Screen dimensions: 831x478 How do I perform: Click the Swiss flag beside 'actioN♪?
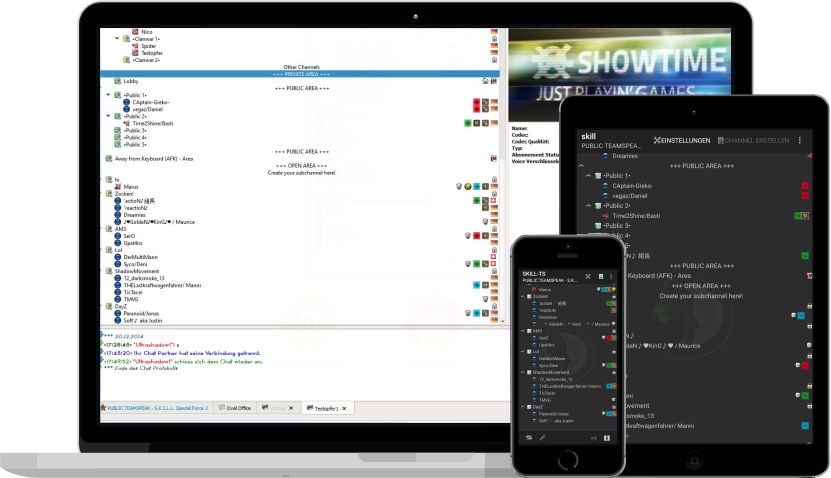(494, 201)
